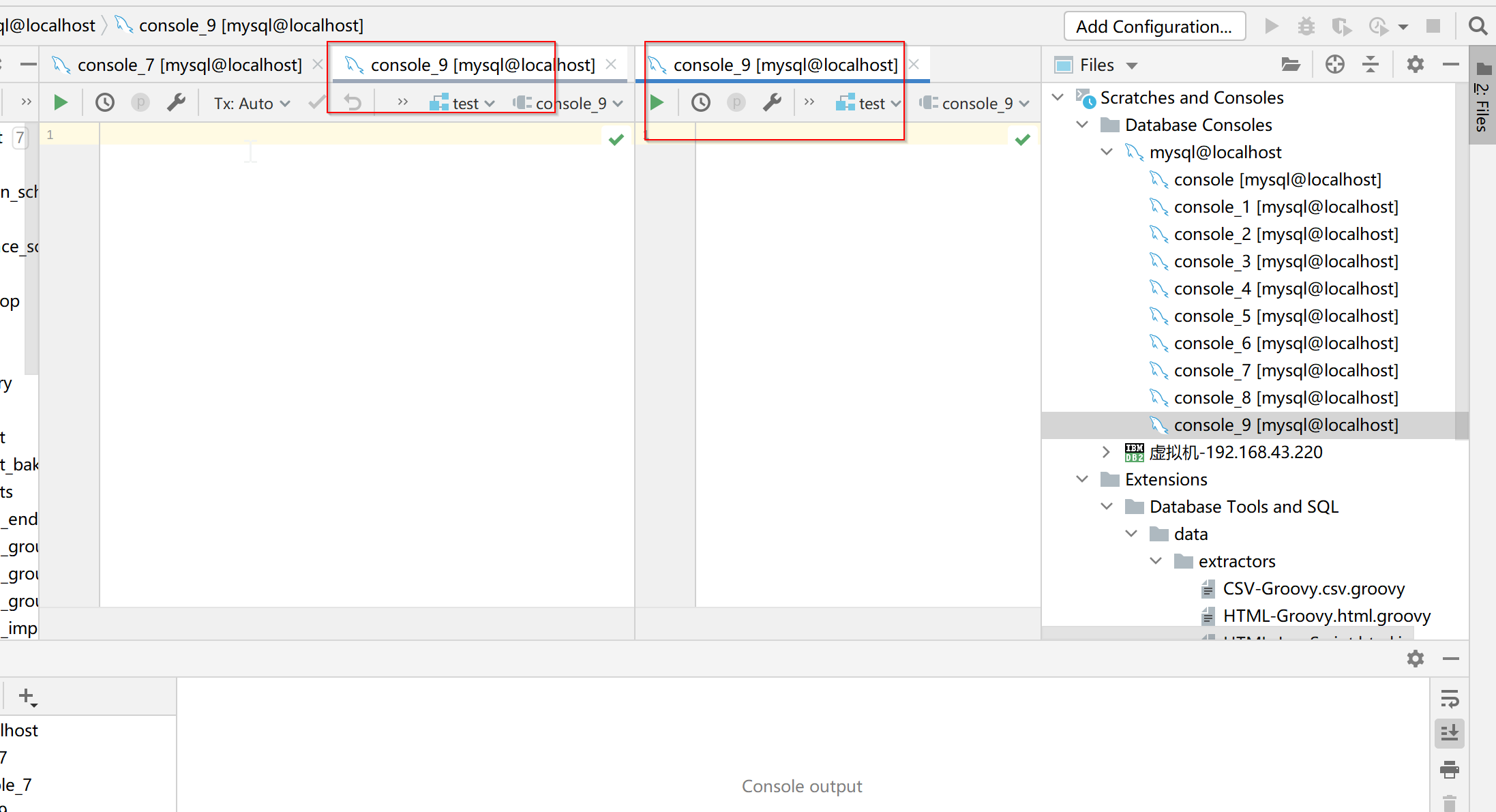Open Files panel settings gear
This screenshot has width=1496, height=812.
(x=1416, y=65)
